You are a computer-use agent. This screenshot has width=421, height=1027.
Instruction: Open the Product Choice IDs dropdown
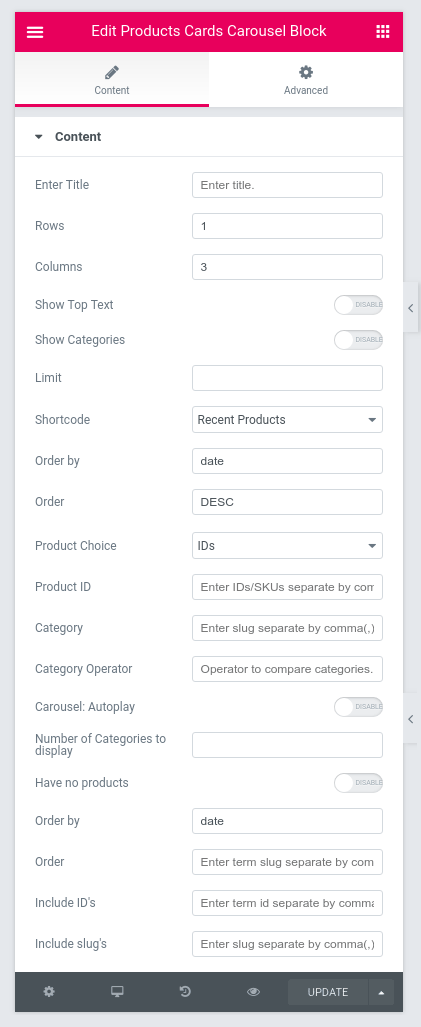287,546
